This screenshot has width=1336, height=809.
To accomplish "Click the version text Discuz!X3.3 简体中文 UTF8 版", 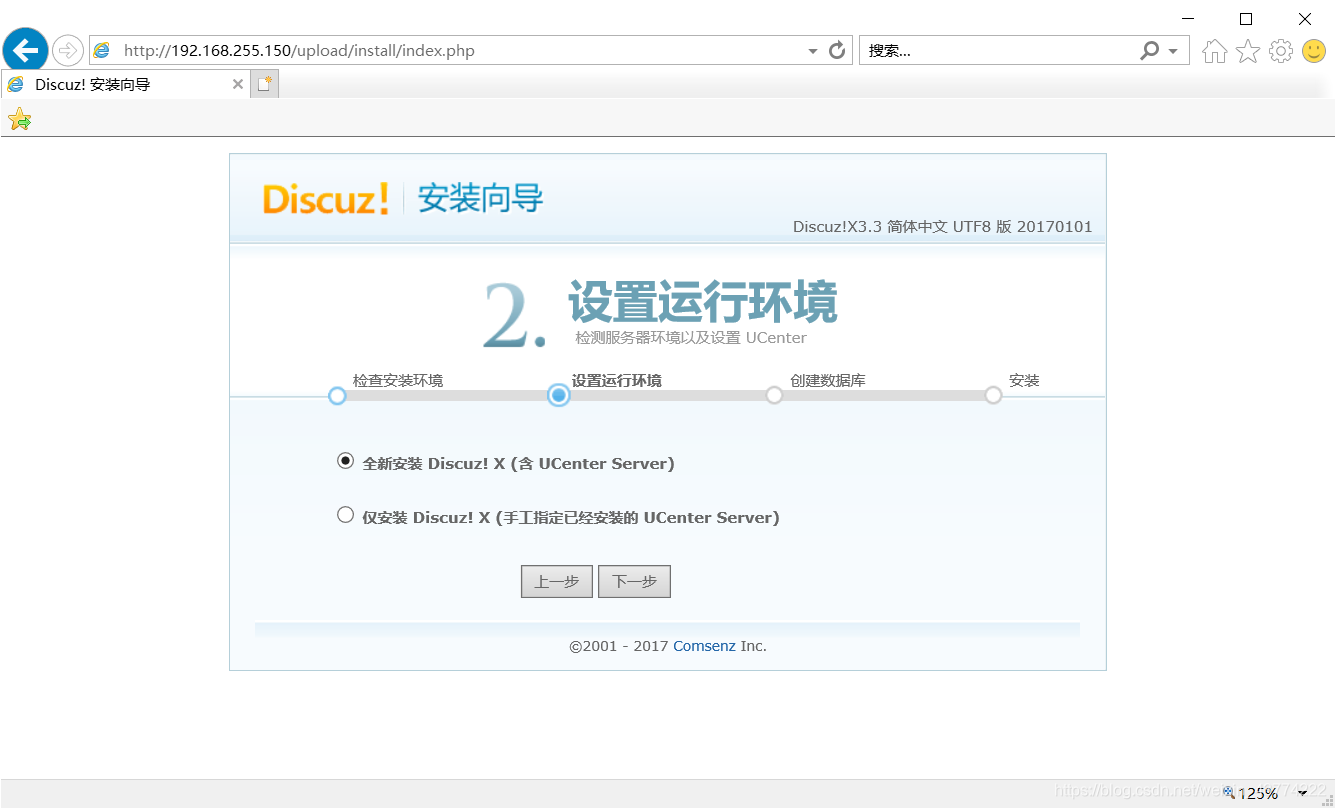I will (x=943, y=227).
